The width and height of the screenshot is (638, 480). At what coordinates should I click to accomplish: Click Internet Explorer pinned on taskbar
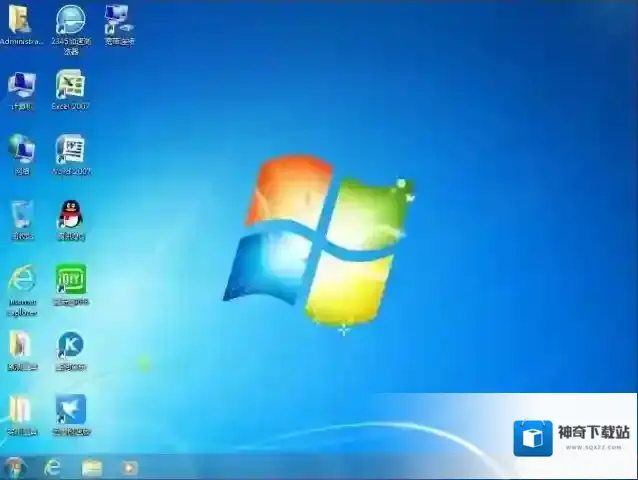point(52,467)
